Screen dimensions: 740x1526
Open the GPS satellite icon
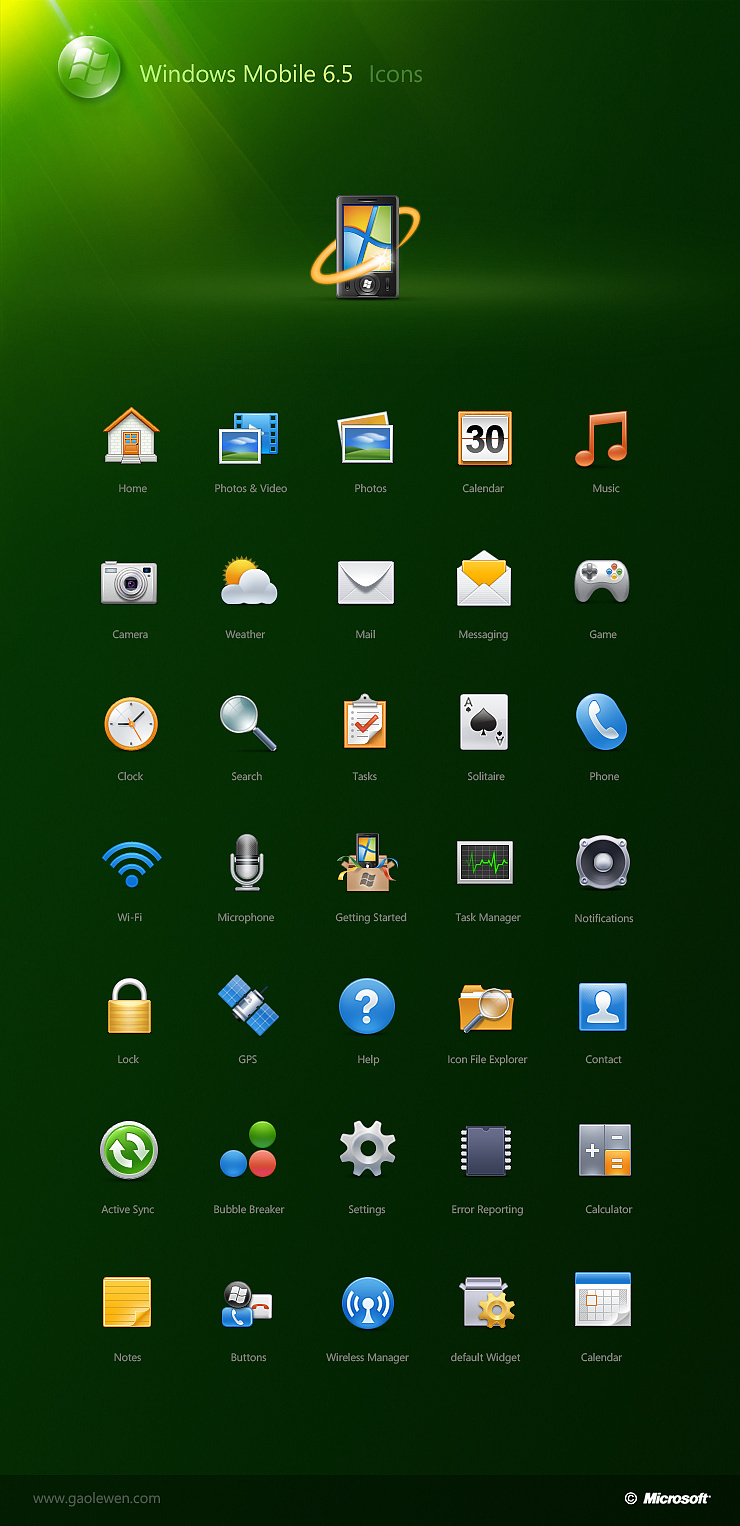[248, 1005]
